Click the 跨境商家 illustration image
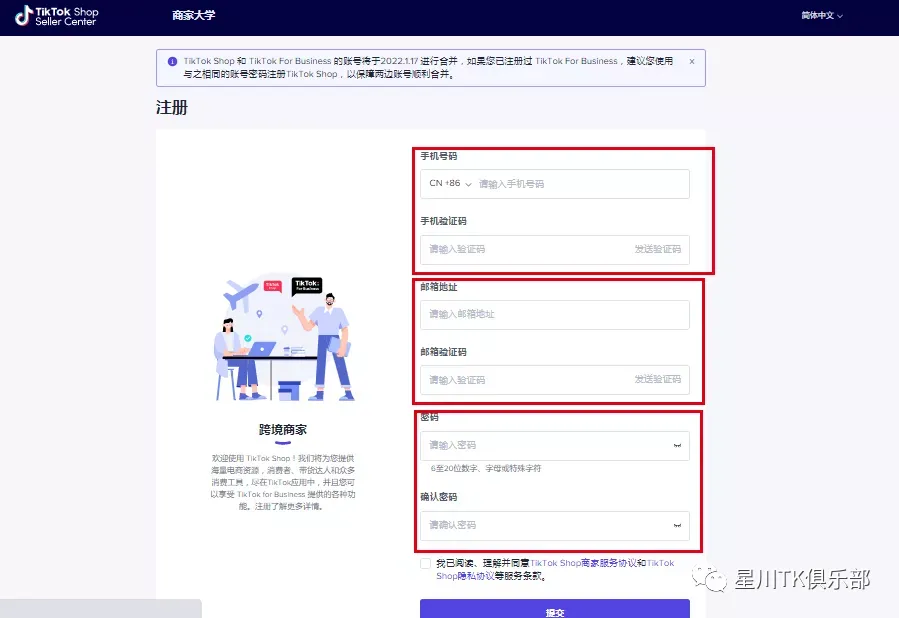The width and height of the screenshot is (899, 618). [284, 337]
